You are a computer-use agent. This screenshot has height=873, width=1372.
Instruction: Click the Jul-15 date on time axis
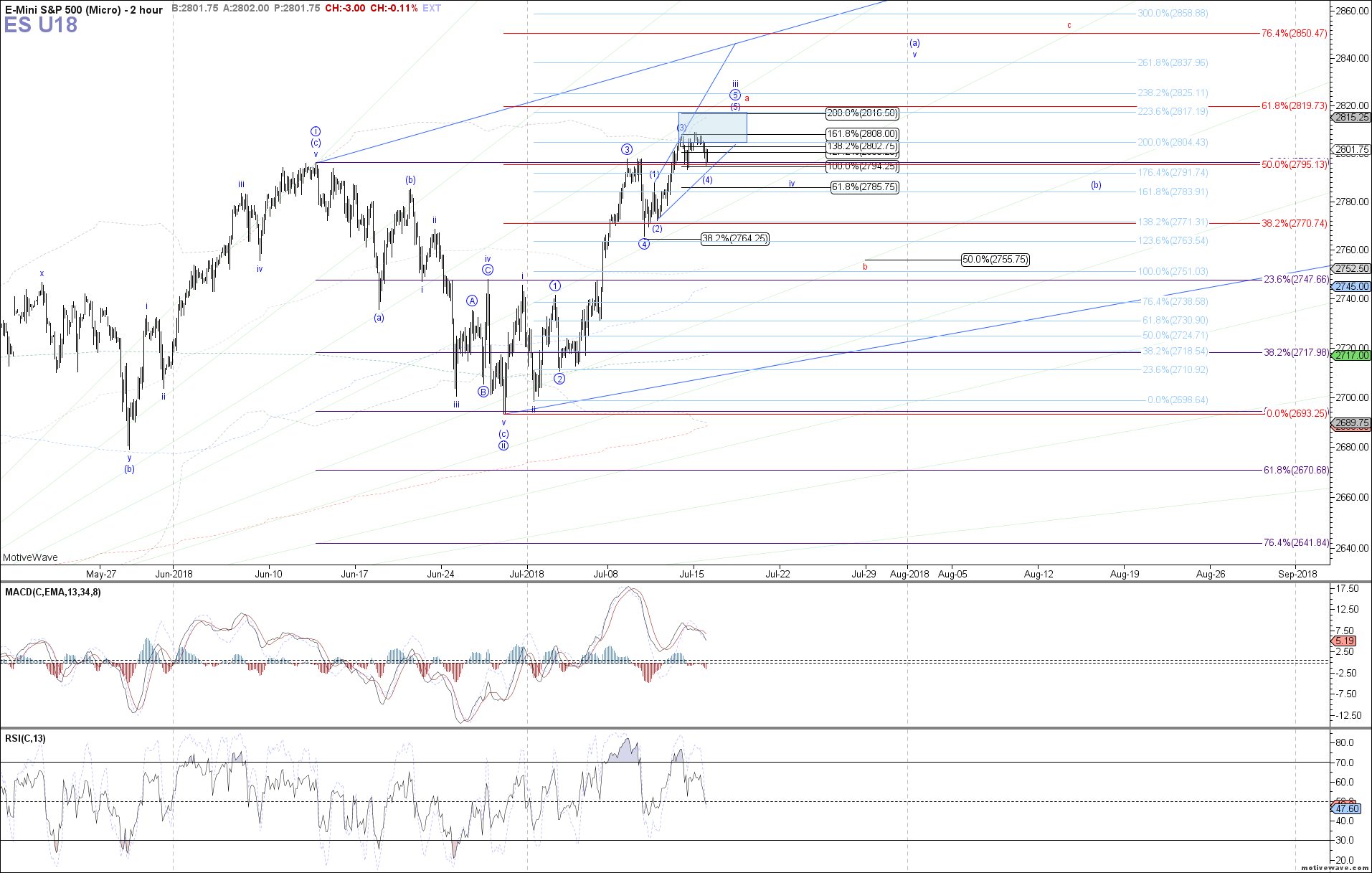click(x=691, y=574)
